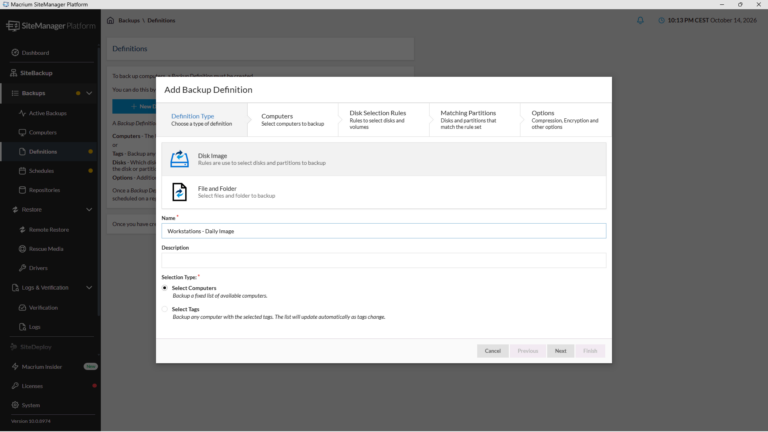Screen dimensions: 768x432
Task: Click the Finish button
Action: (x=590, y=351)
